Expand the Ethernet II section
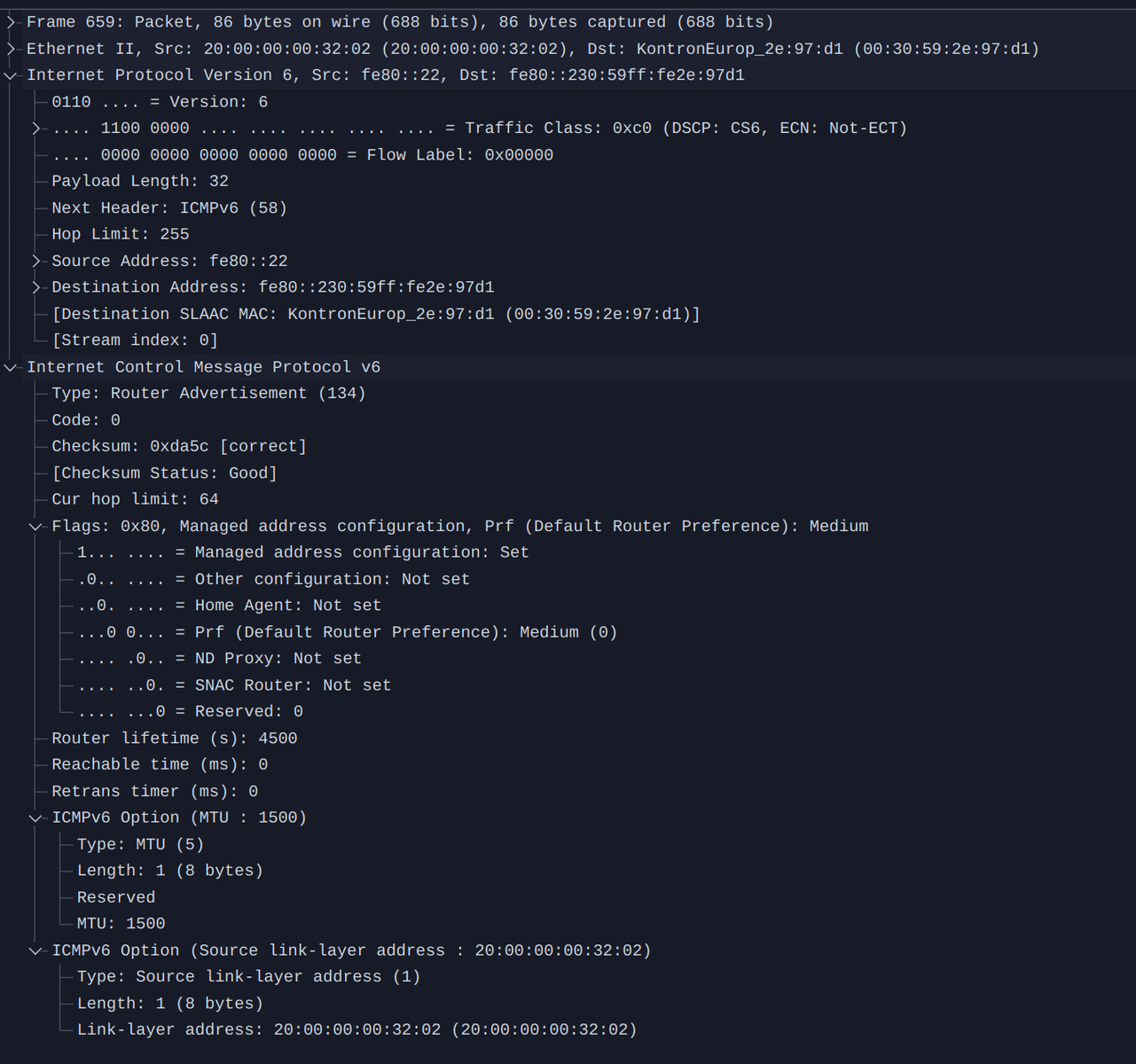This screenshot has height=1064, width=1136. 11,49
